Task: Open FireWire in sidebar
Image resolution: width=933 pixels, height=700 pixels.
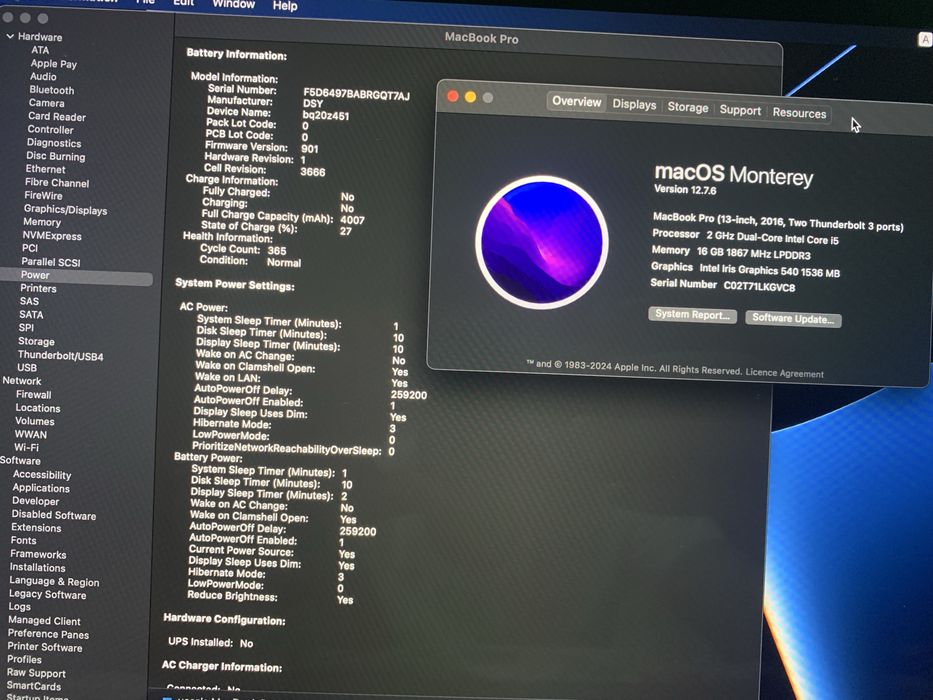Action: (x=43, y=195)
